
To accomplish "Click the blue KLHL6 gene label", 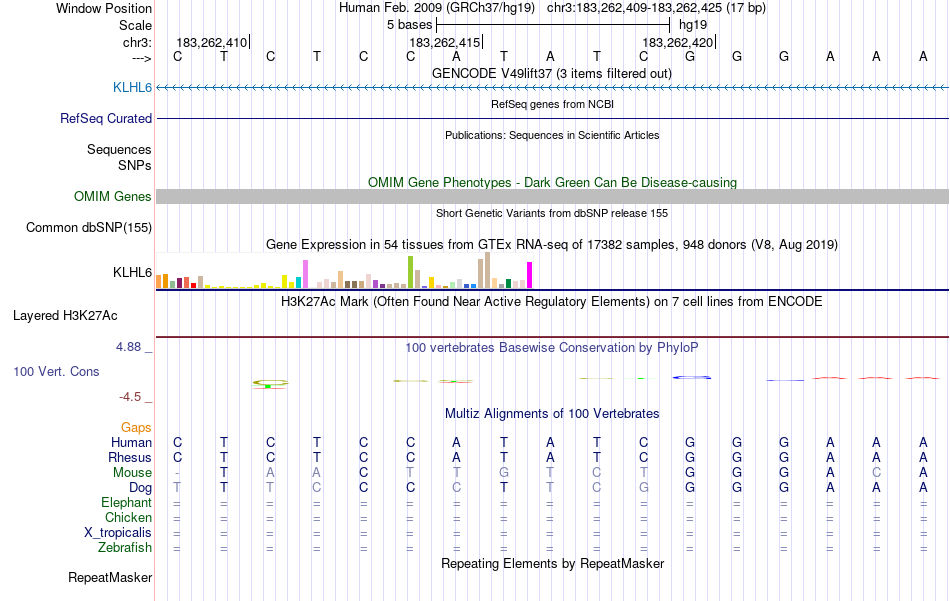I will [x=132, y=87].
